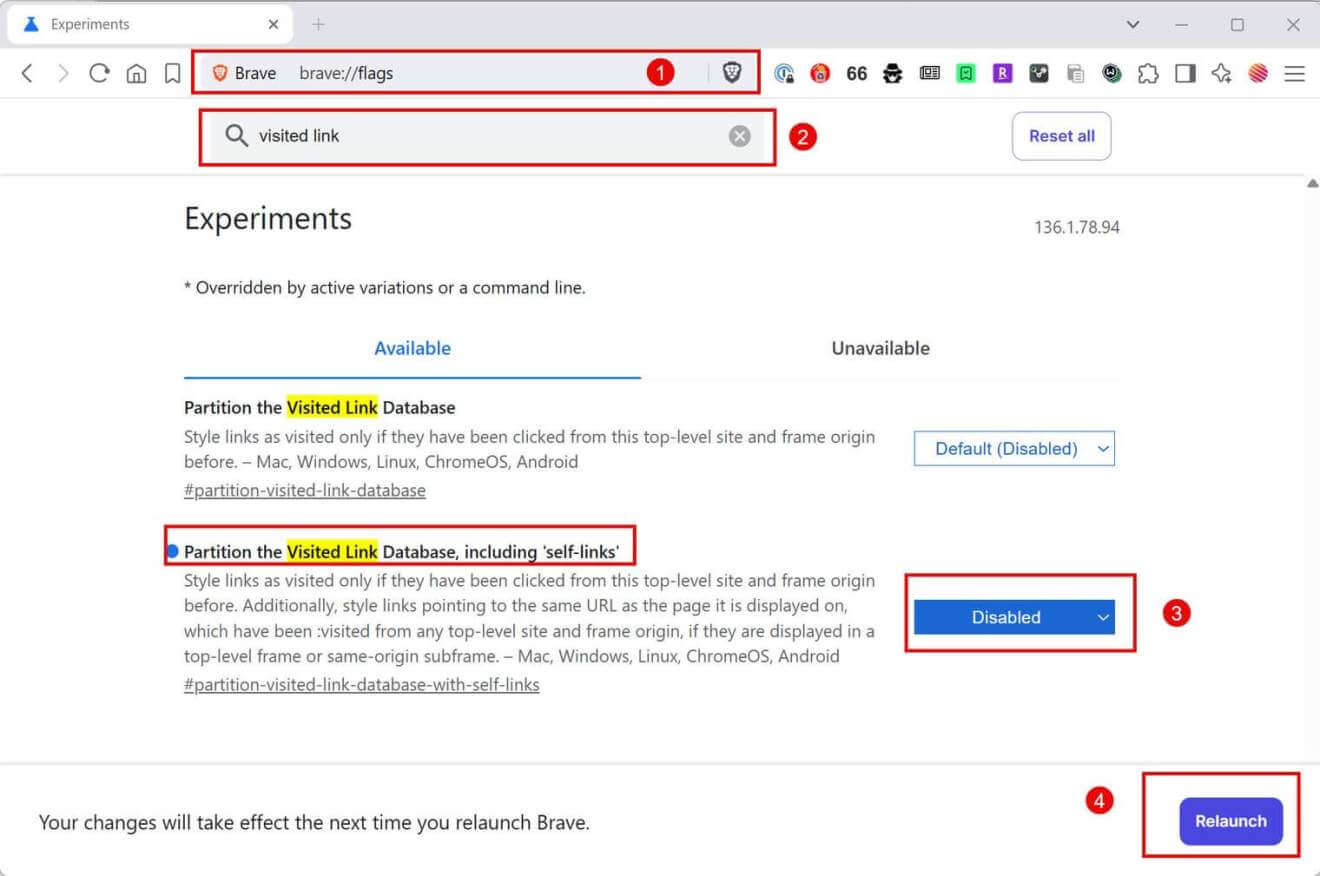Click the purple R extension icon
The image size is (1320, 876).
pos(1002,73)
